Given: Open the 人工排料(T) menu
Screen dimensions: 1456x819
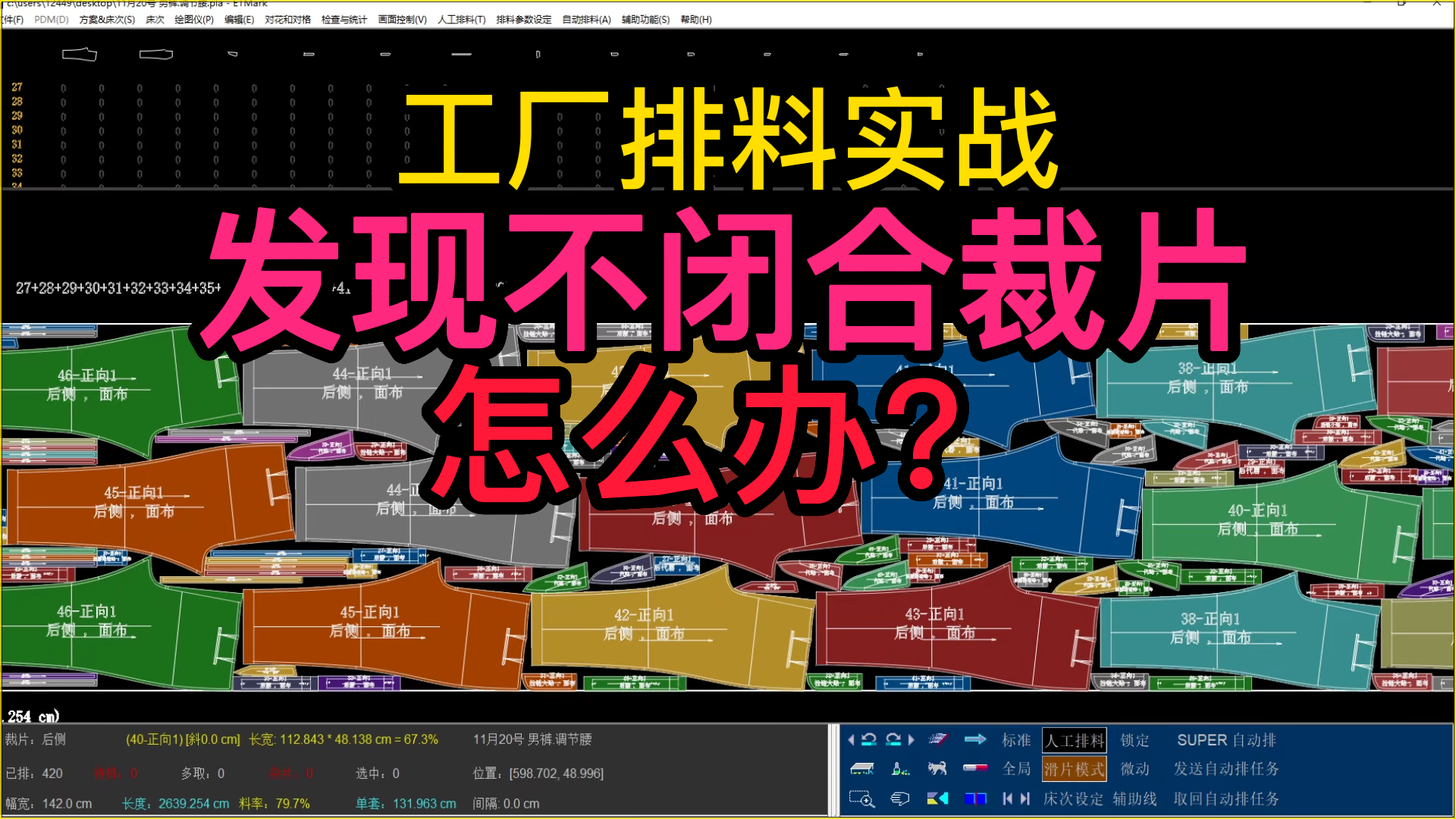Looking at the screenshot, I should tap(462, 20).
